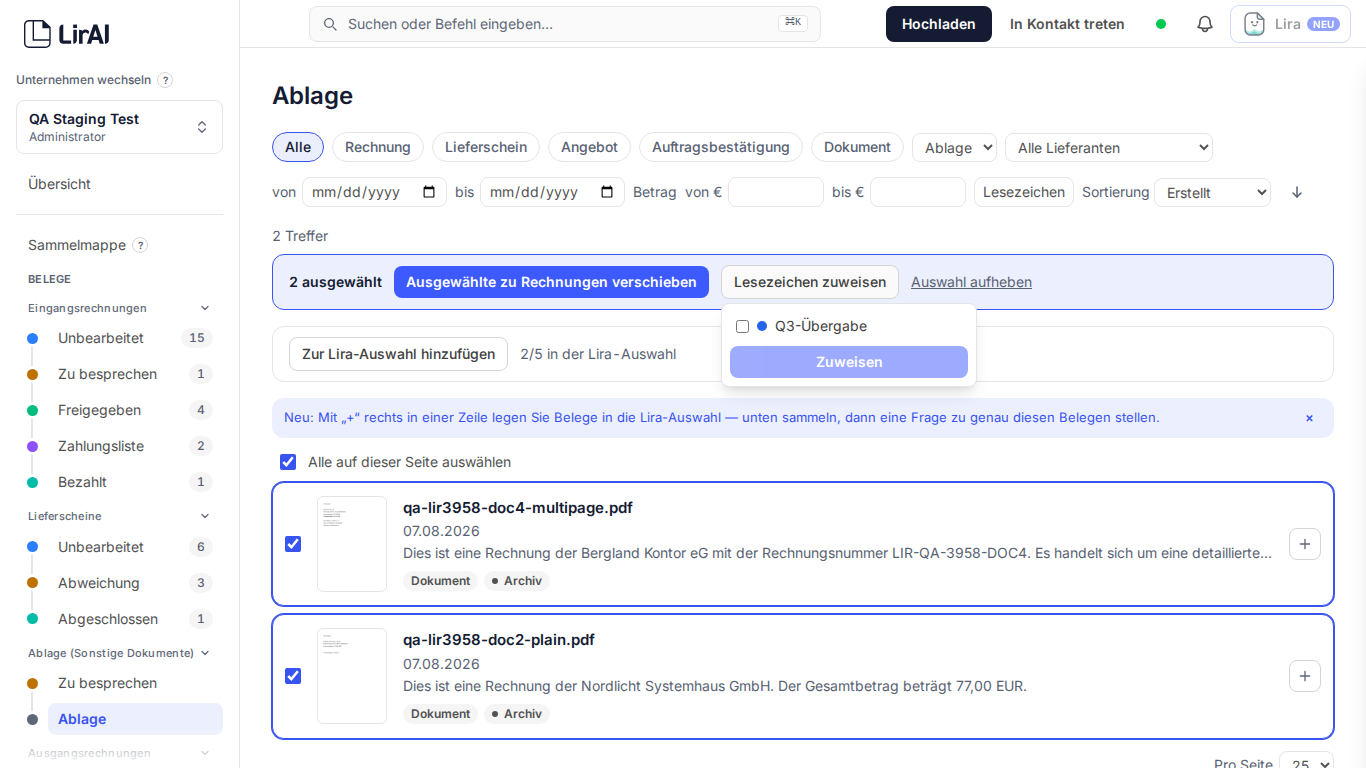Select the Alle filter tab
The height and width of the screenshot is (768, 1366).
[298, 147]
